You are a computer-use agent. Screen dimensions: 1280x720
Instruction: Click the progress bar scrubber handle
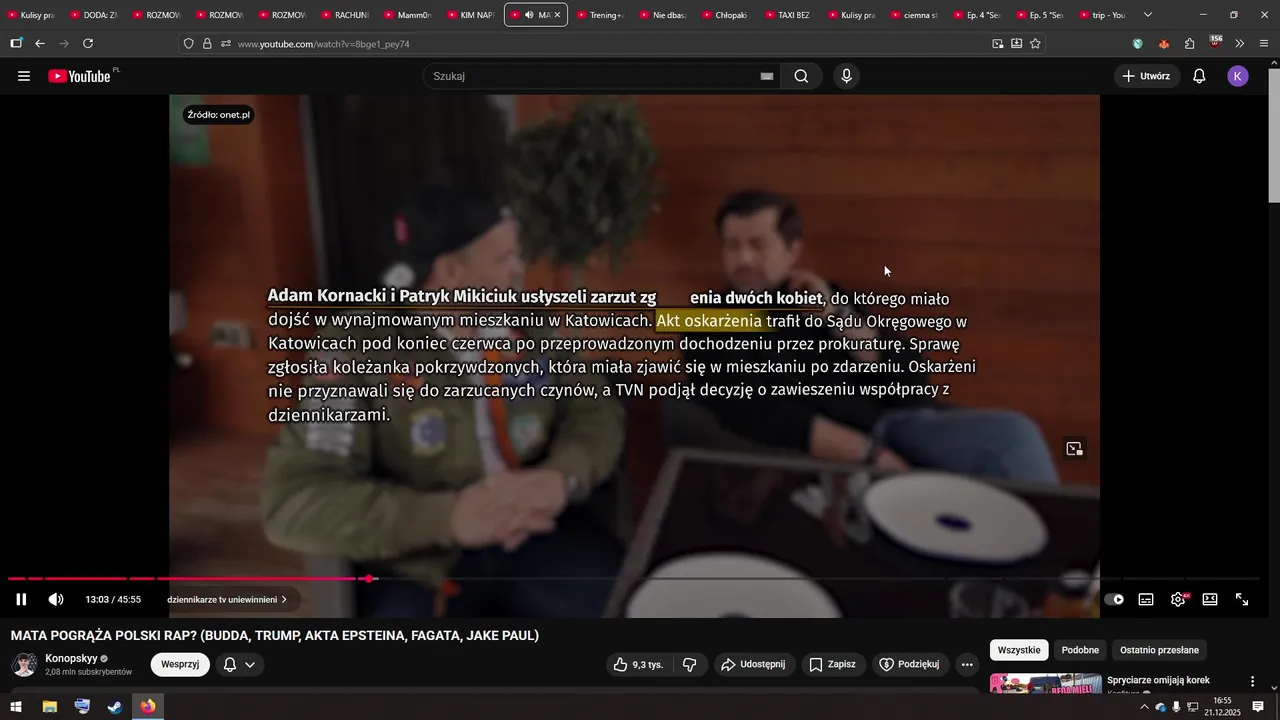click(x=370, y=578)
